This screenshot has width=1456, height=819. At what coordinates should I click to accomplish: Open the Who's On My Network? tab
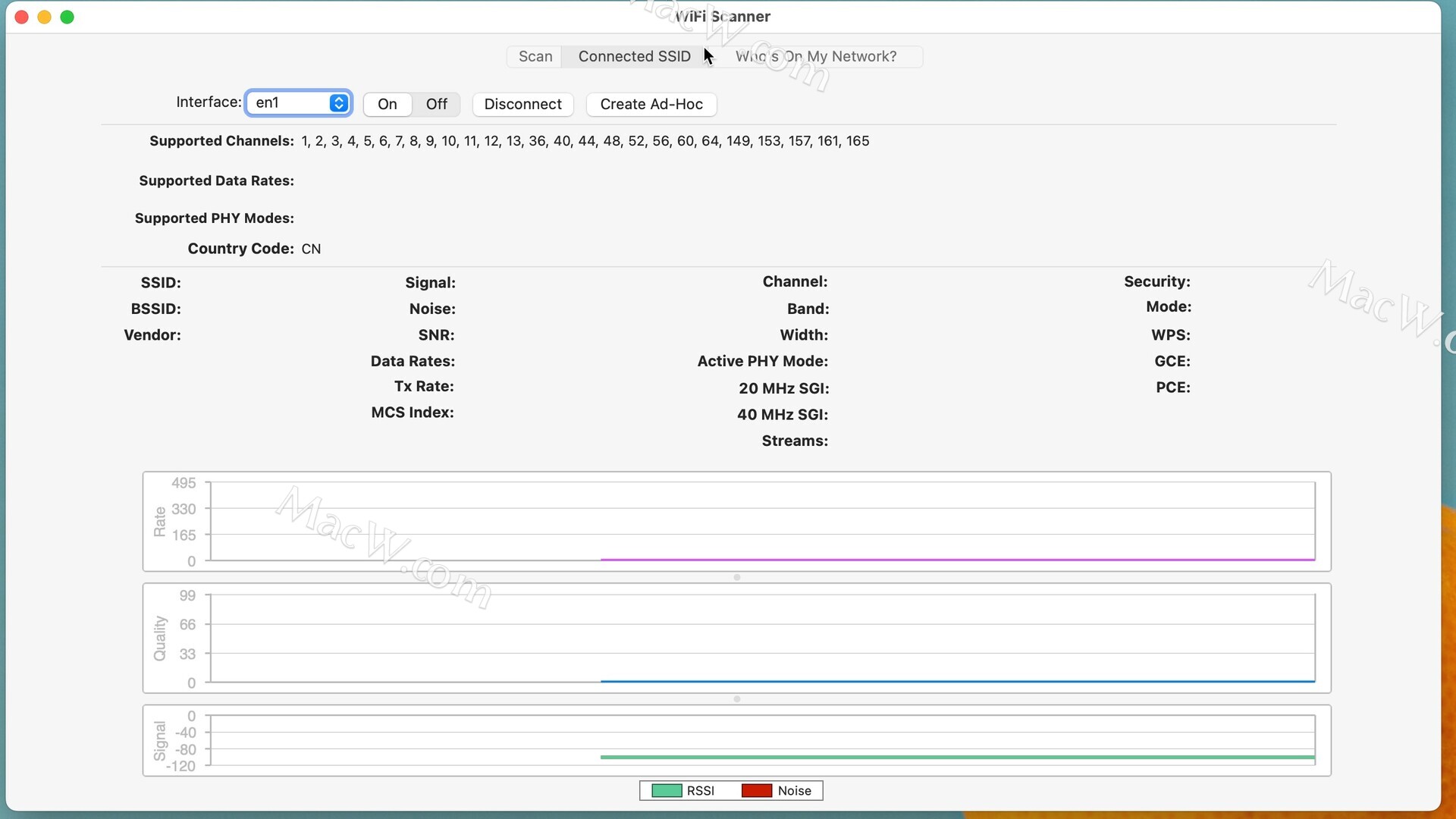(x=816, y=57)
